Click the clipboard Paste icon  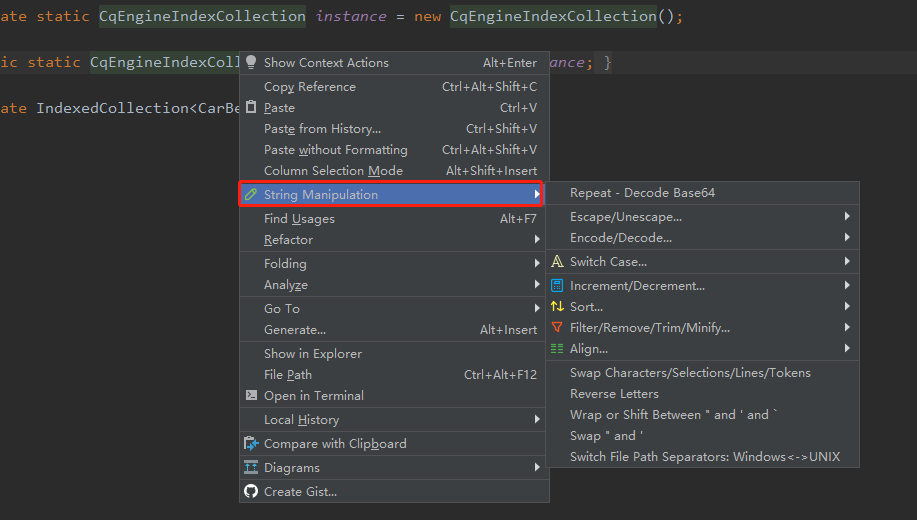click(x=251, y=107)
